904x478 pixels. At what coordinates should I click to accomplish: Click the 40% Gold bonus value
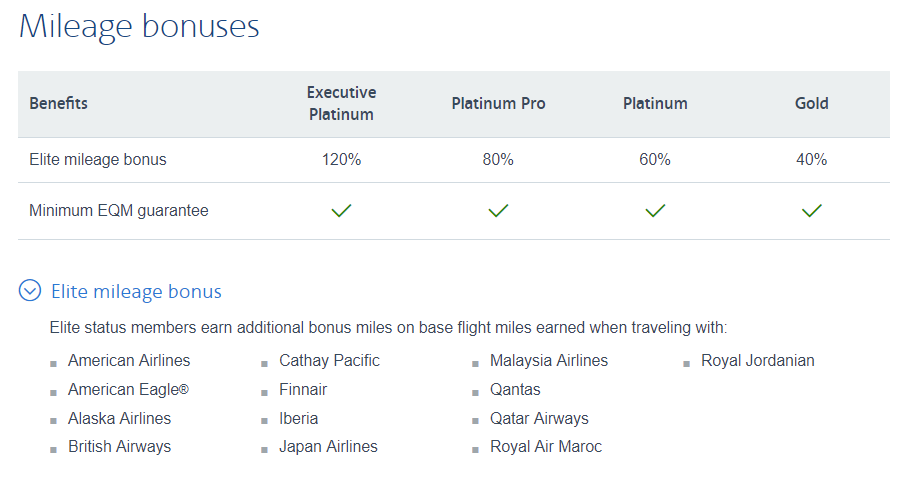812,160
